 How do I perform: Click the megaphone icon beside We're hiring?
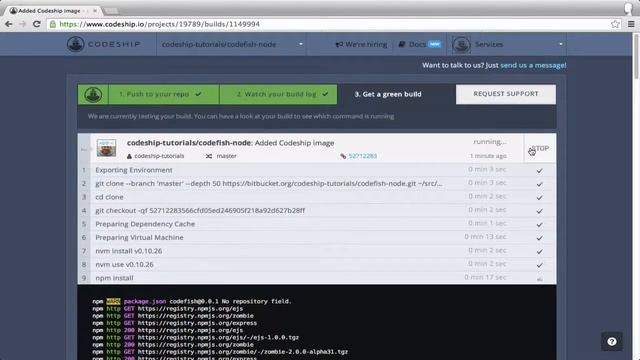tap(339, 44)
